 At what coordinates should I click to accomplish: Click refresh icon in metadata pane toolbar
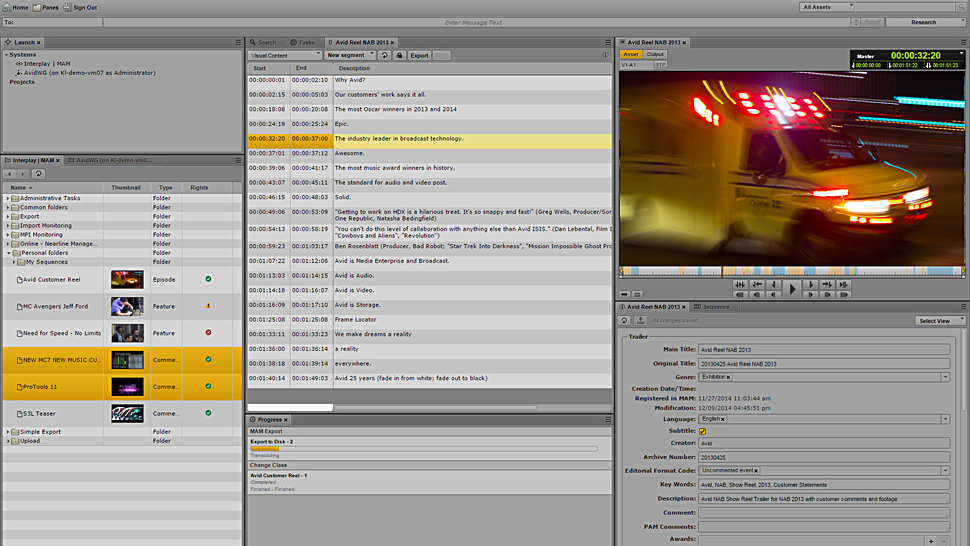pyautogui.click(x=624, y=320)
